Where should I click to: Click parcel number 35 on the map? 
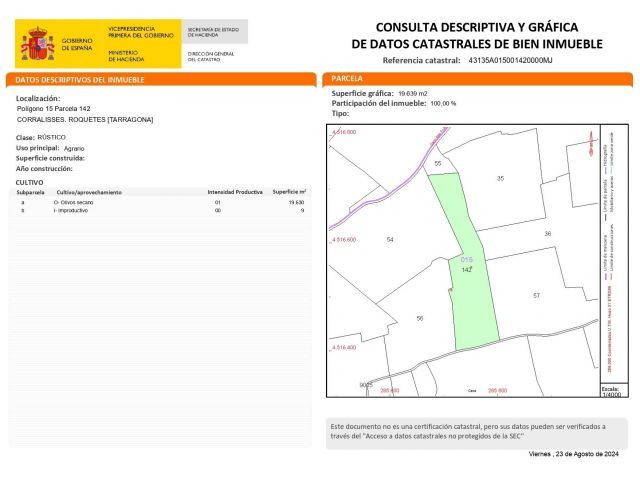pyautogui.click(x=500, y=178)
